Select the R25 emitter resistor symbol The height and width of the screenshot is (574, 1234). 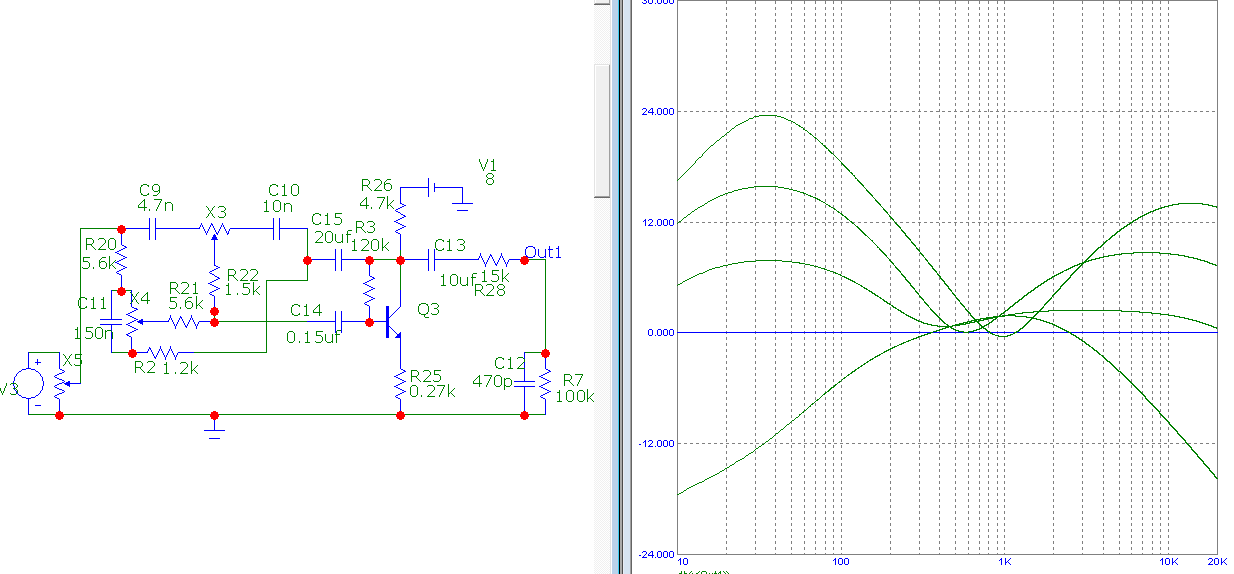tap(400, 384)
